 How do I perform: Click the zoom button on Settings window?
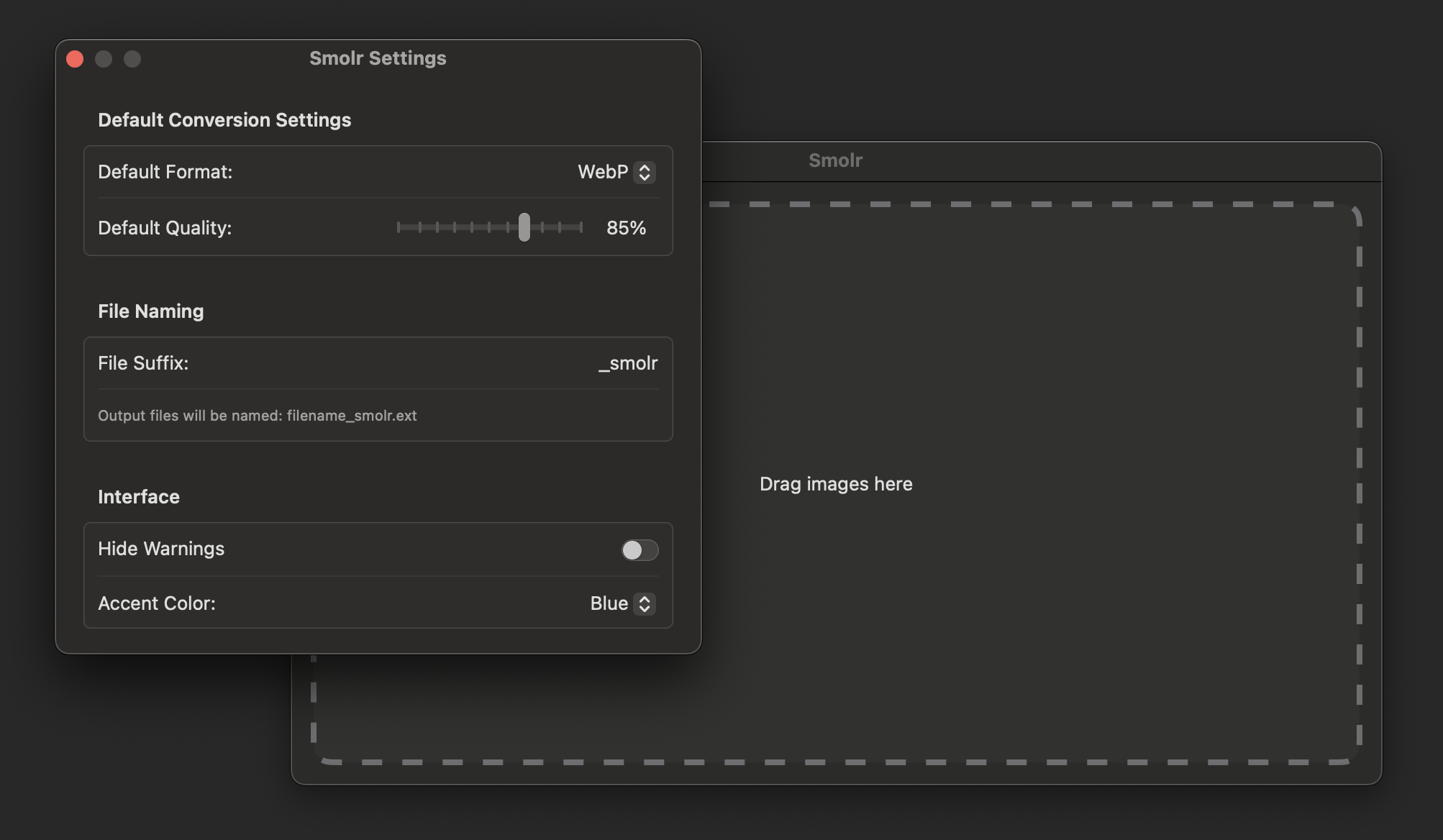132,59
